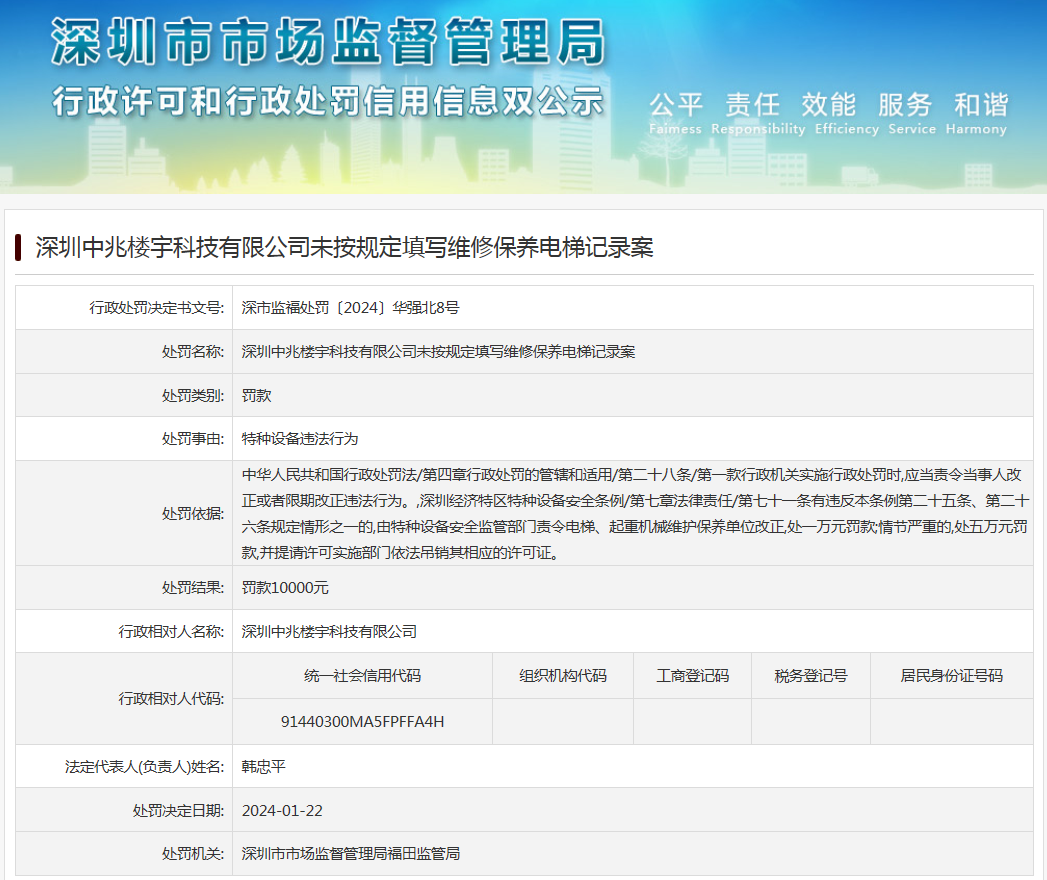
Task: Select the credit code 91440300MA5FPFFA4H
Action: pyautogui.click(x=363, y=722)
